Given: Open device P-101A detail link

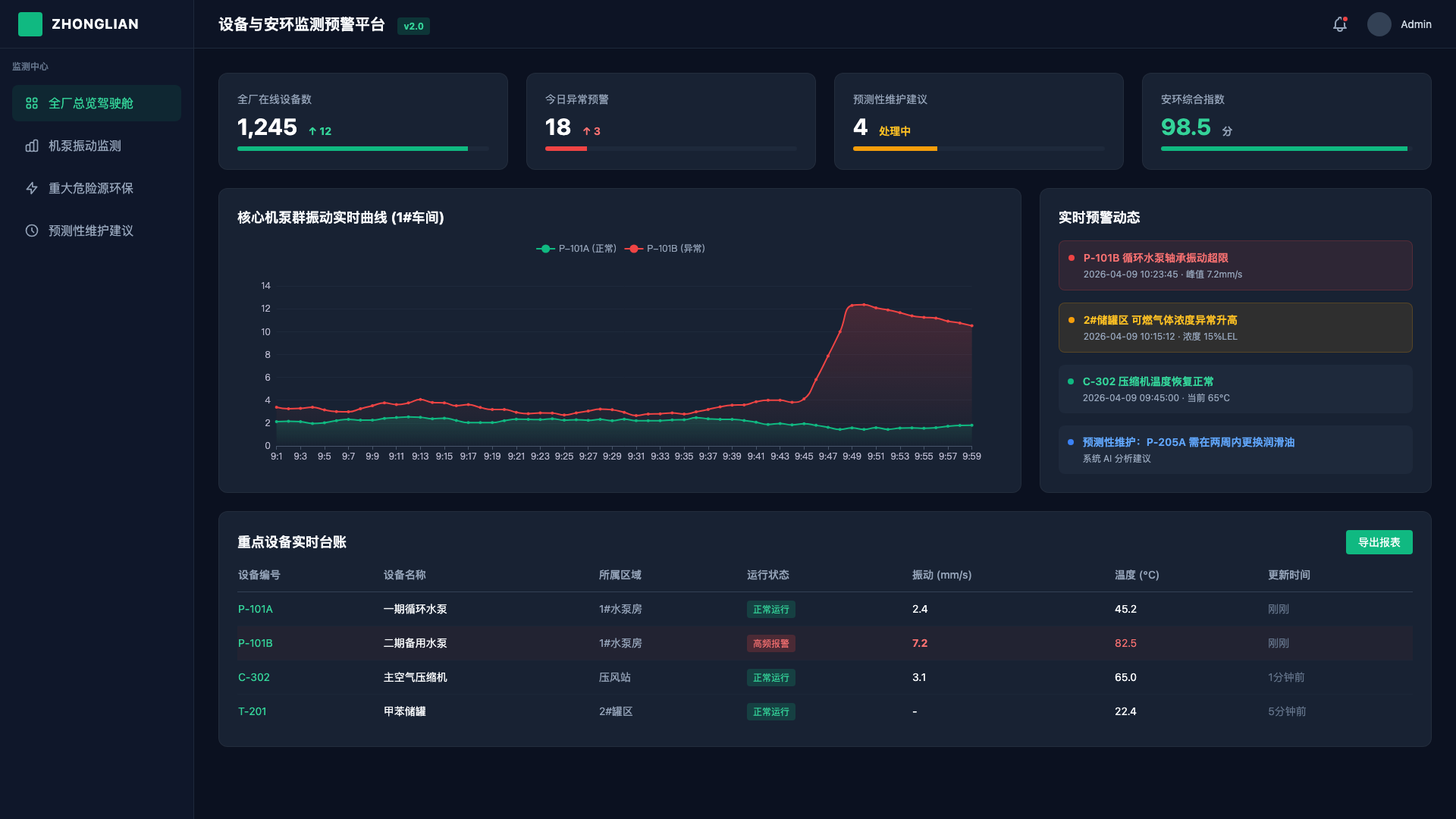Looking at the screenshot, I should (255, 609).
